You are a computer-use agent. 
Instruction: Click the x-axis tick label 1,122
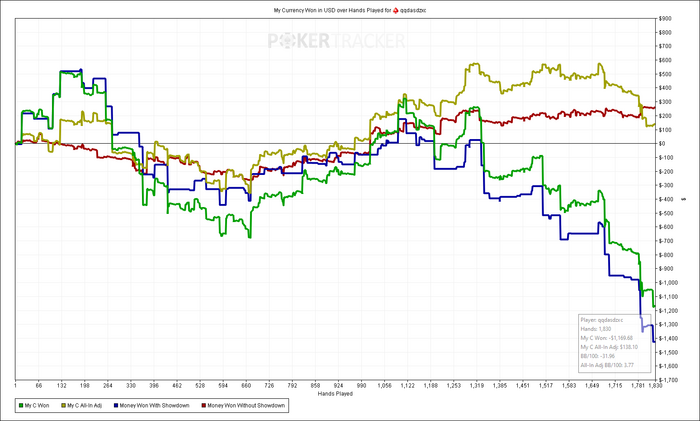click(408, 386)
